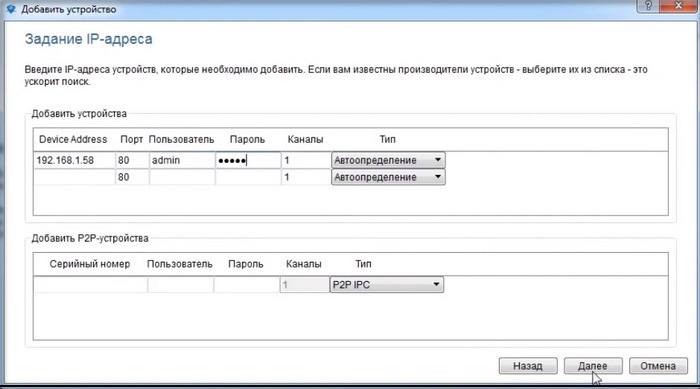
Task: Click the Далее button
Action: point(593,366)
